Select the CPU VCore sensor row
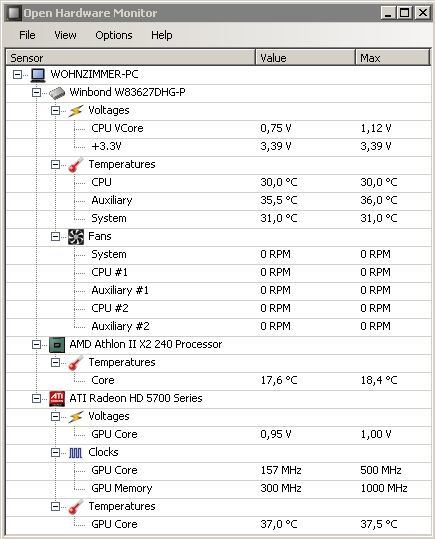435x539 pixels. point(218,129)
